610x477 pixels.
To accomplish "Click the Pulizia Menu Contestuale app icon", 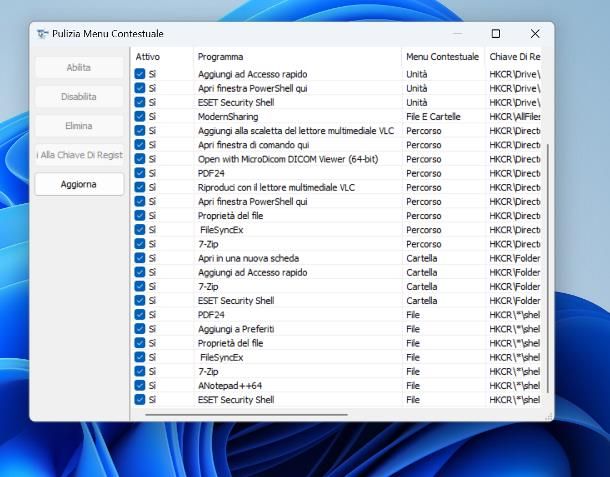I will tap(42, 34).
